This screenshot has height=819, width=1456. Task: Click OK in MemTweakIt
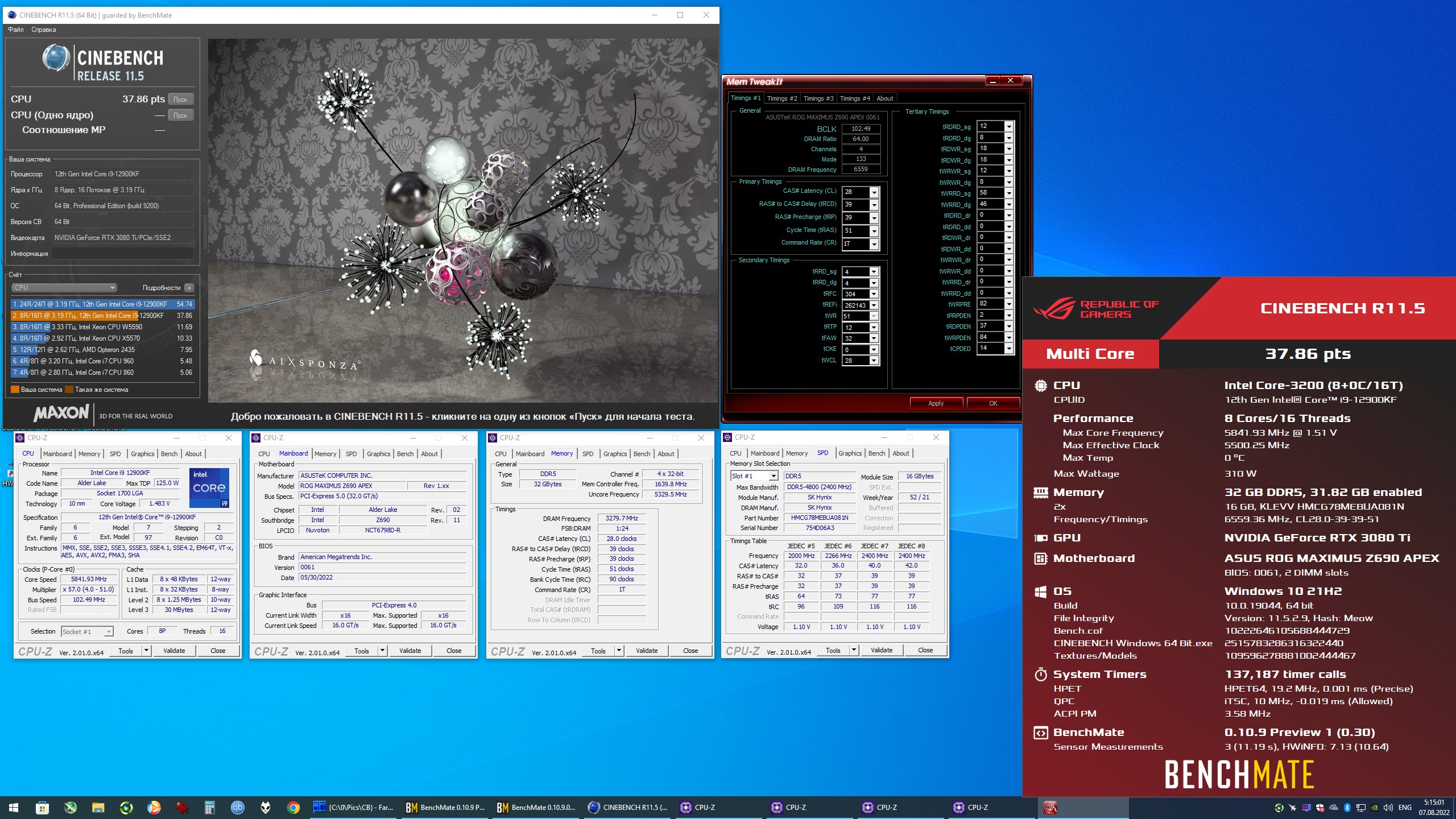pyautogui.click(x=993, y=403)
